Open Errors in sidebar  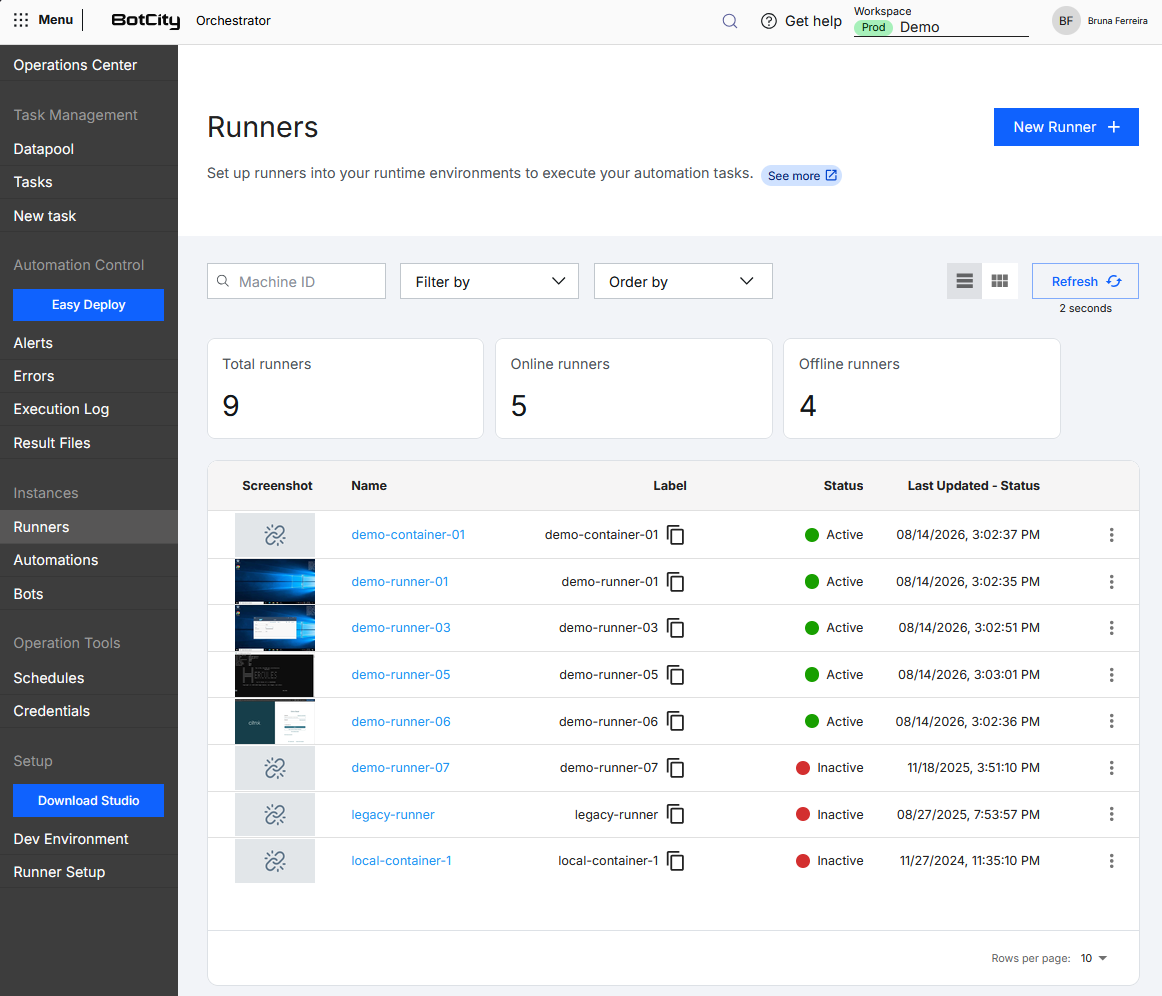pyautogui.click(x=33, y=376)
